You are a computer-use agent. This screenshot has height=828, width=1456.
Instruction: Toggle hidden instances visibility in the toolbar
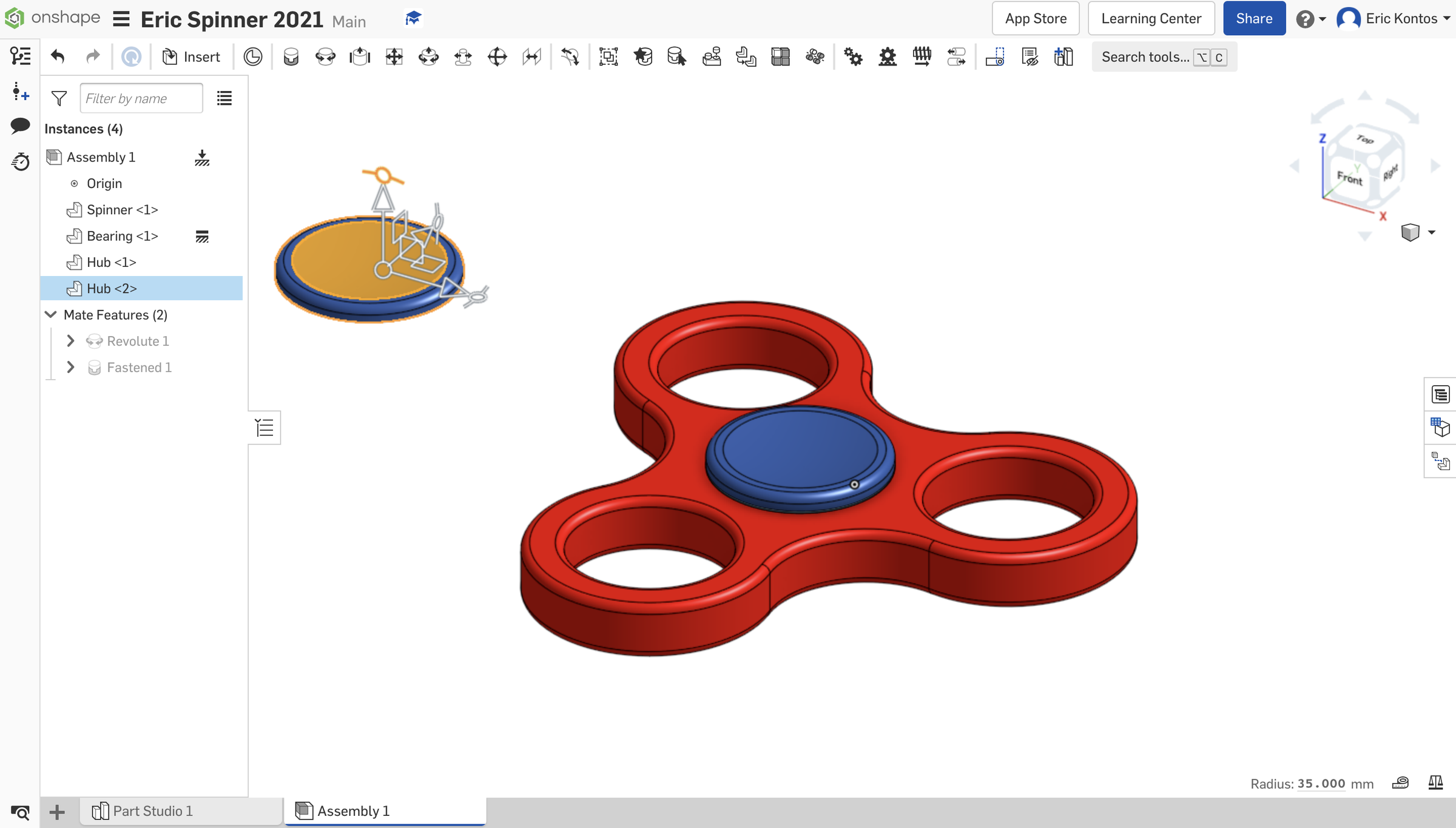point(1030,56)
